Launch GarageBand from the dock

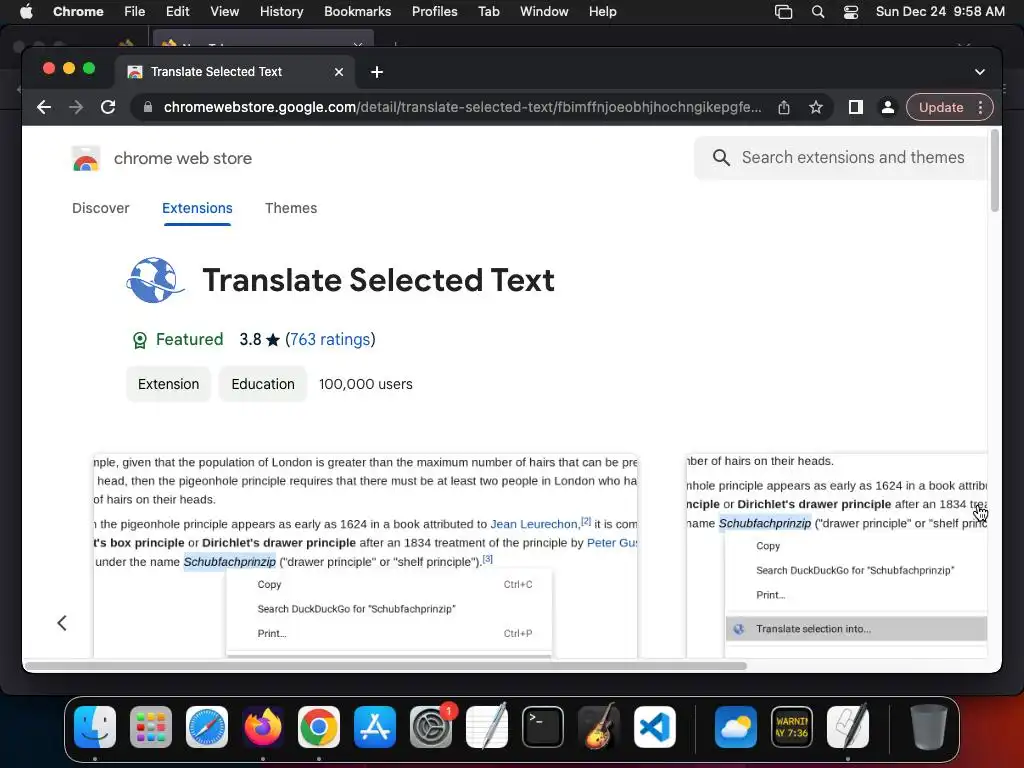(x=599, y=727)
